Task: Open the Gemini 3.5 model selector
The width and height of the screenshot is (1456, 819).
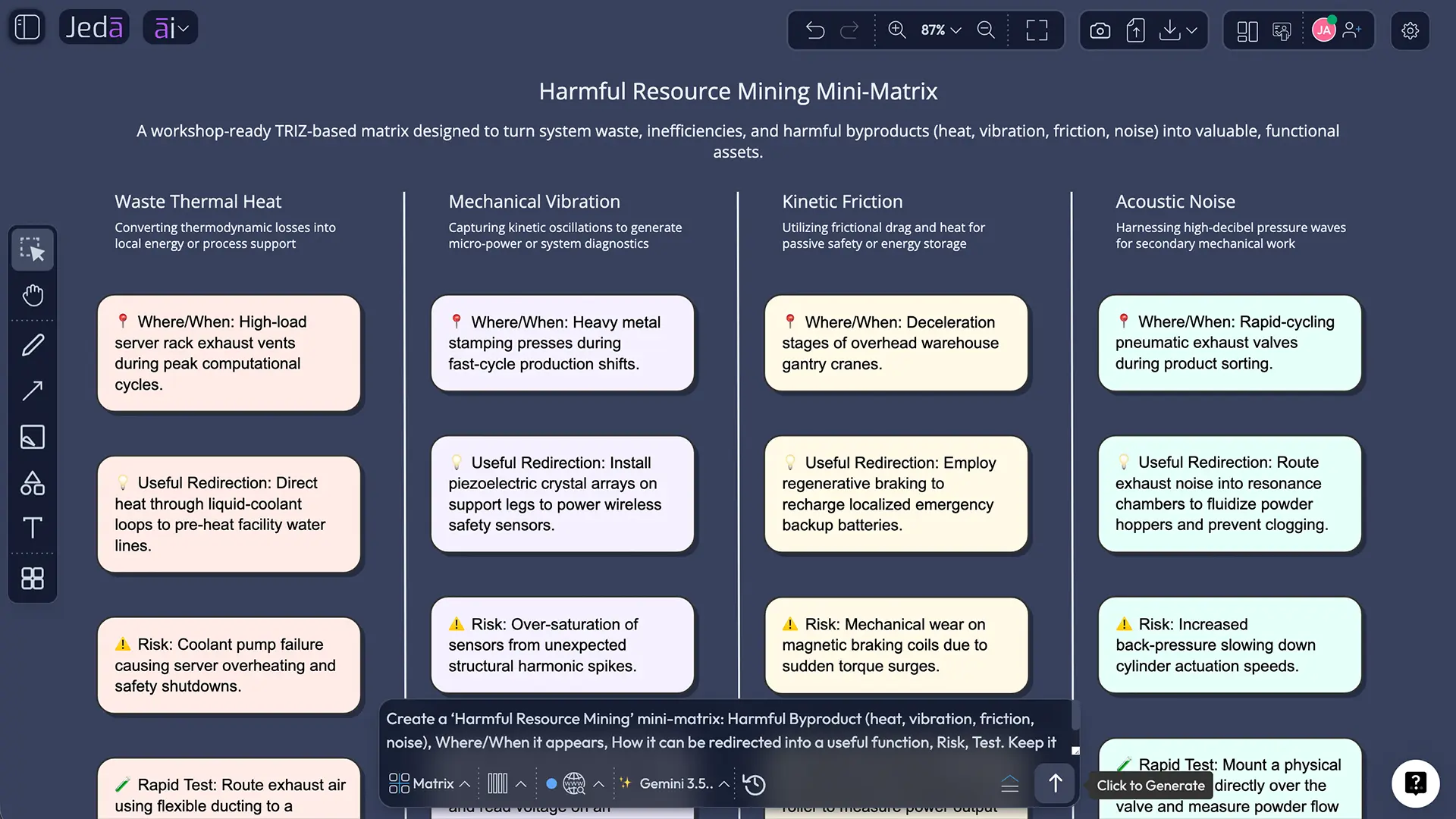Action: click(675, 783)
